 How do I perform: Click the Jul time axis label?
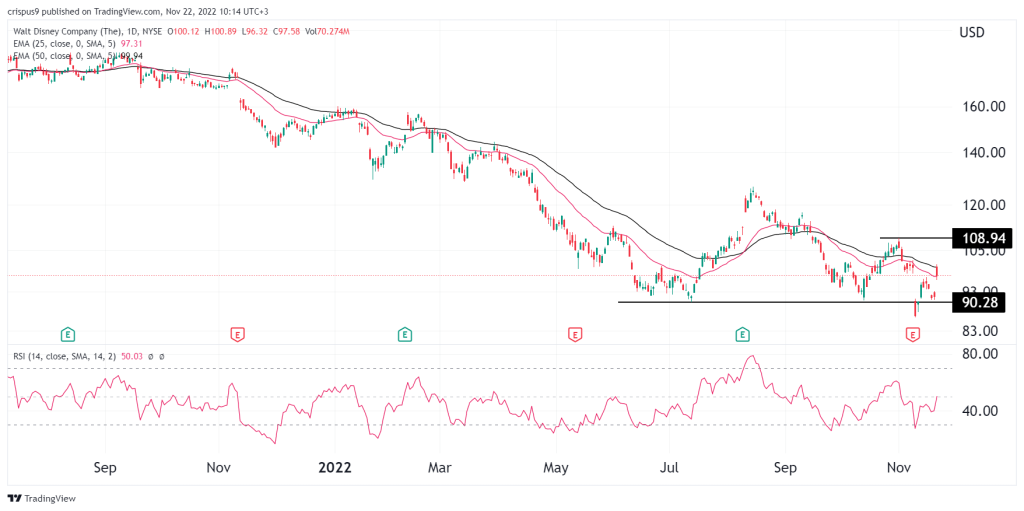[x=669, y=469]
